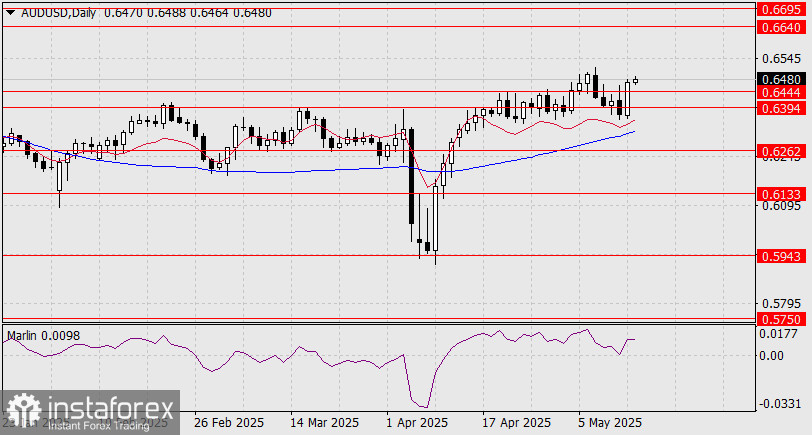The width and height of the screenshot is (812, 435).
Task: Click the 0.6262 red level label
Action: point(782,151)
